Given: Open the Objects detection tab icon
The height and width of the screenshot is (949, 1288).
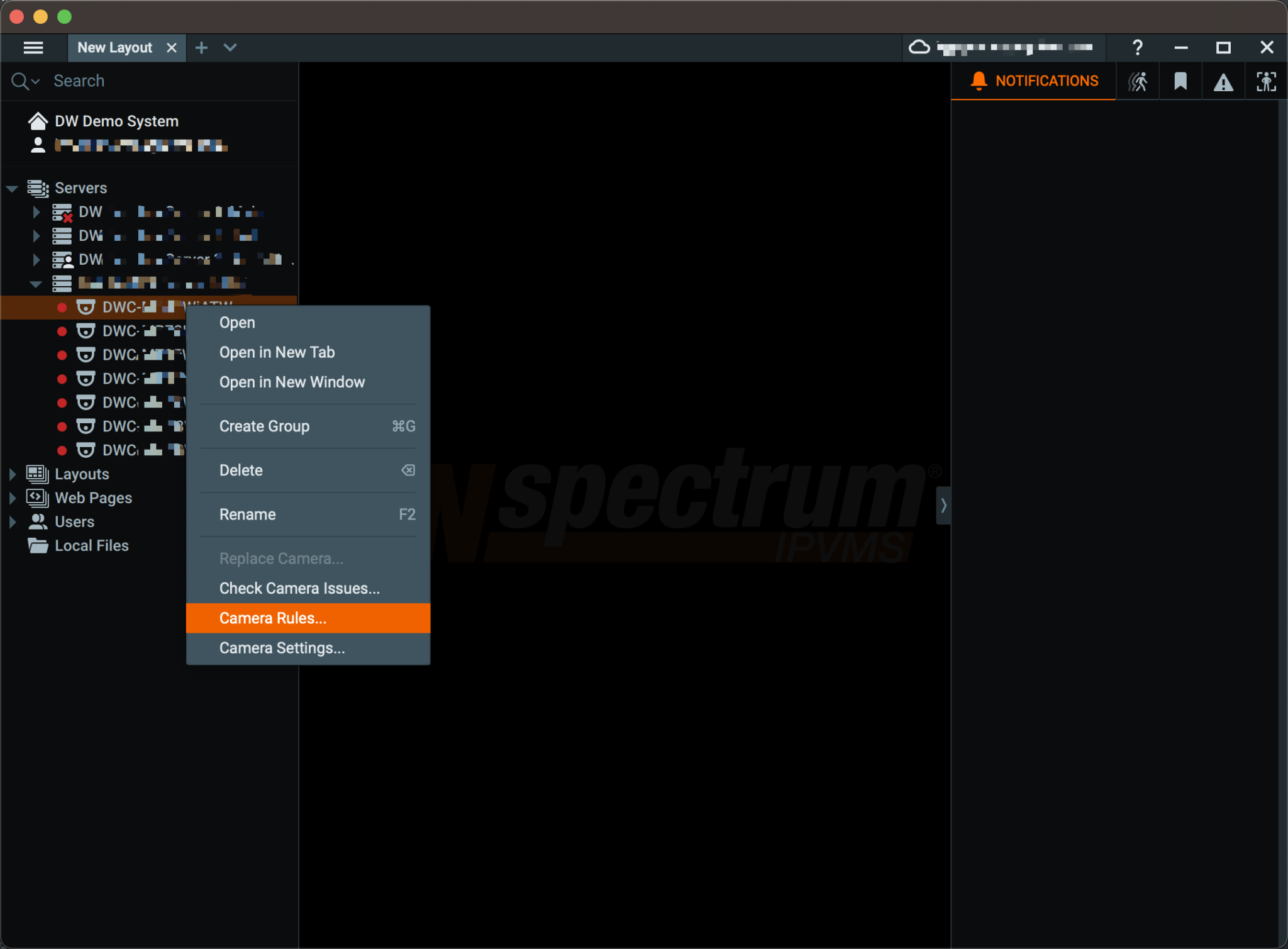Looking at the screenshot, I should click(x=1266, y=82).
